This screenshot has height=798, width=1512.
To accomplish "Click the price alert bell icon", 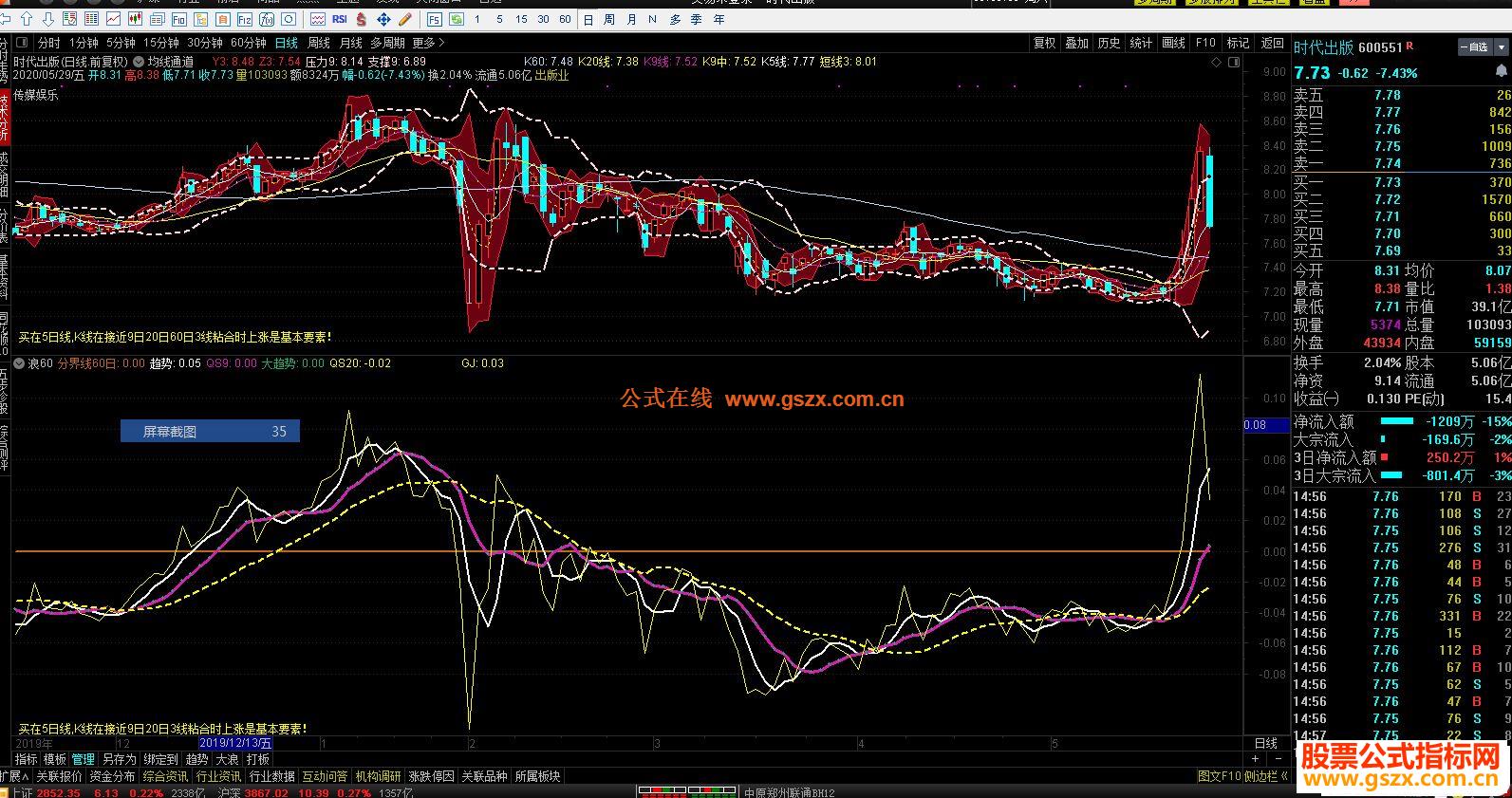I will [x=1502, y=72].
